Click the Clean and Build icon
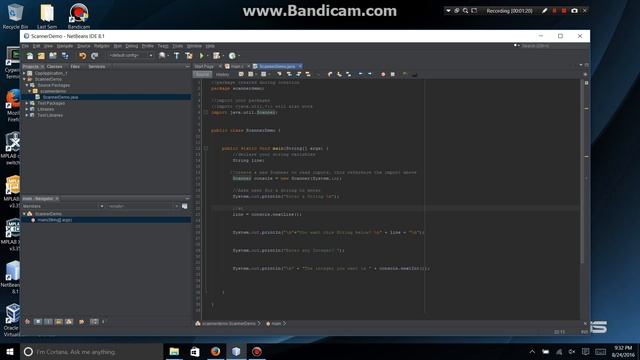The height and width of the screenshot is (360, 640). click(x=189, y=56)
